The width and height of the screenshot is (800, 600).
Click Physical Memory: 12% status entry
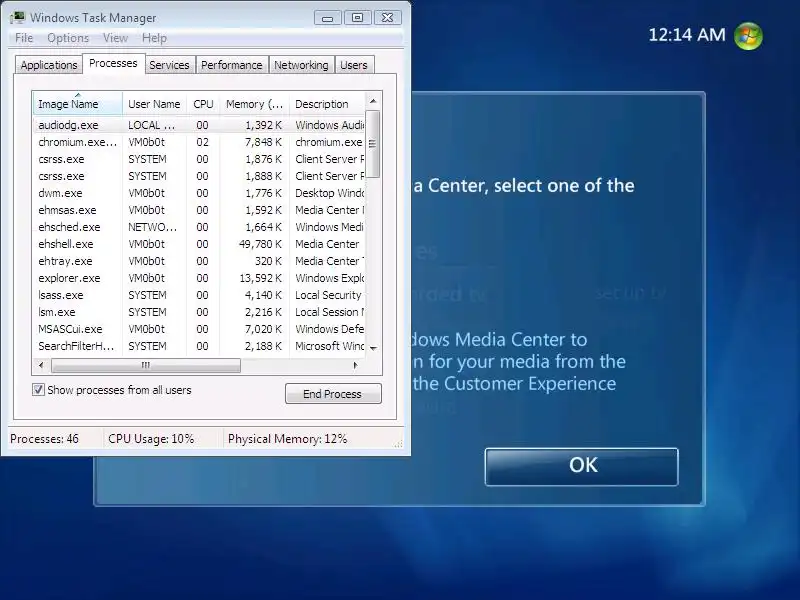pyautogui.click(x=287, y=439)
